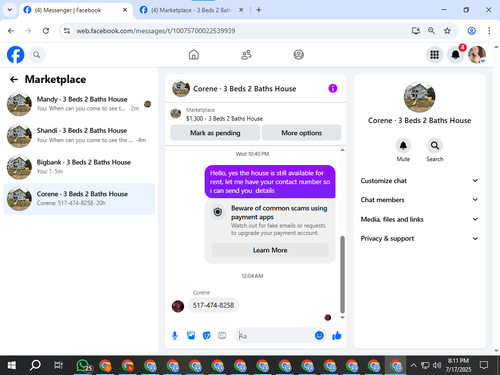
Task: Open a new Chrome tab
Action: pos(258,10)
